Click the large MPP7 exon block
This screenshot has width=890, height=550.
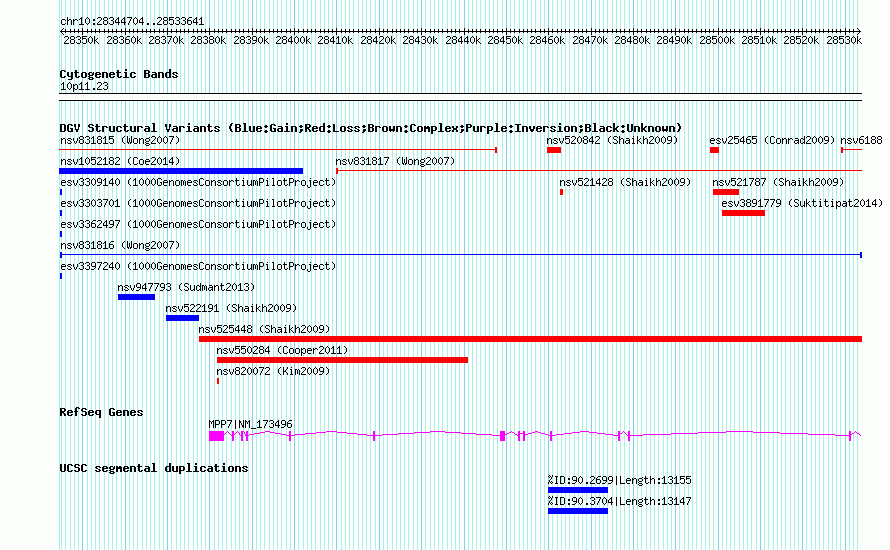[216, 436]
